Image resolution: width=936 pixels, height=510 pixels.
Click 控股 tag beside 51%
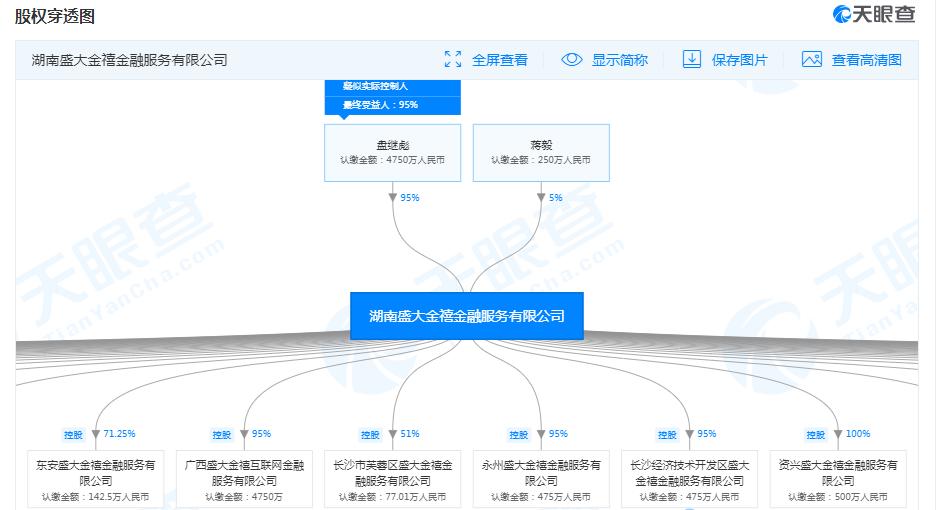(x=370, y=435)
